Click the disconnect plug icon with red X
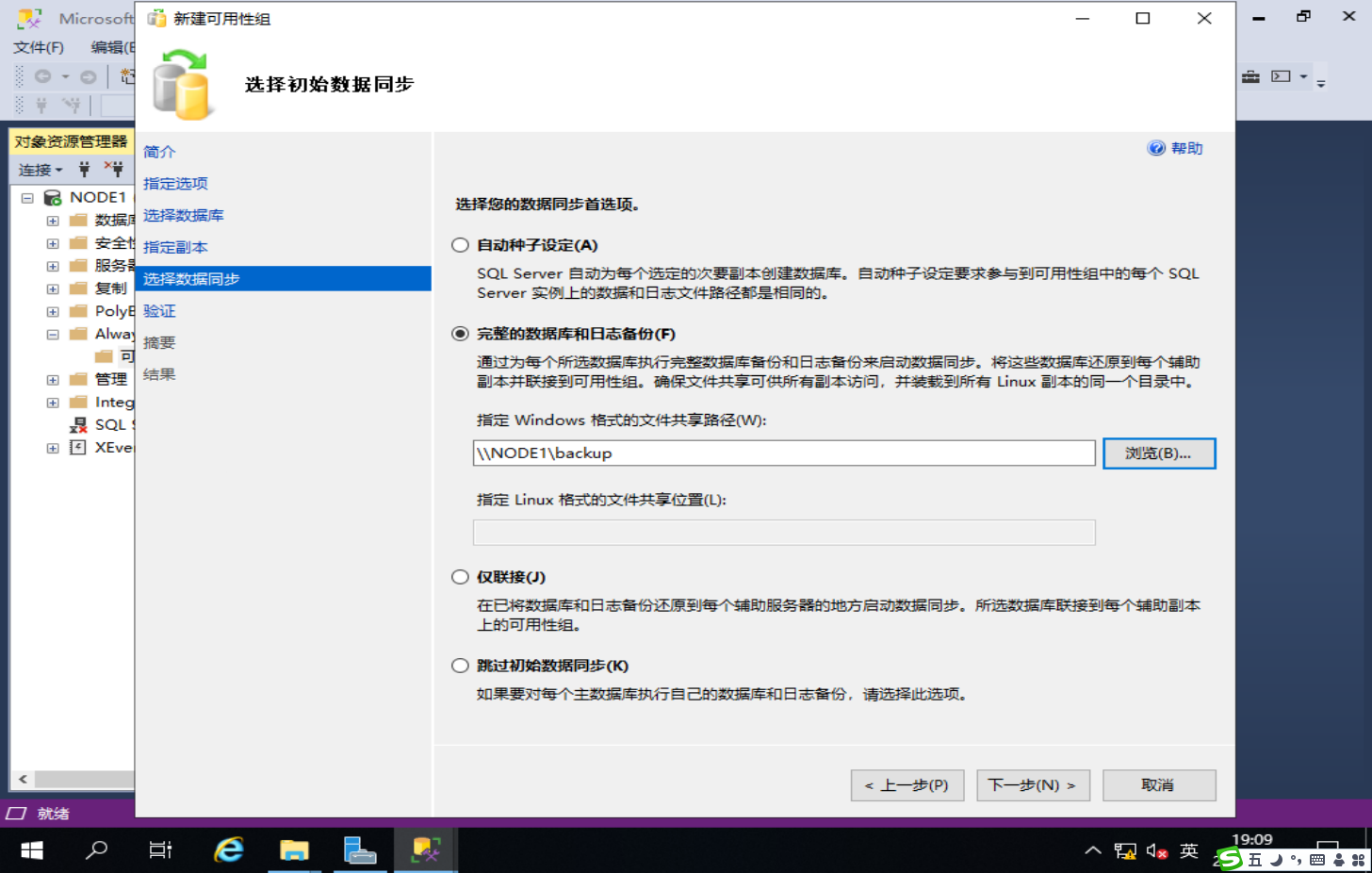The image size is (1372, 873). [x=114, y=170]
